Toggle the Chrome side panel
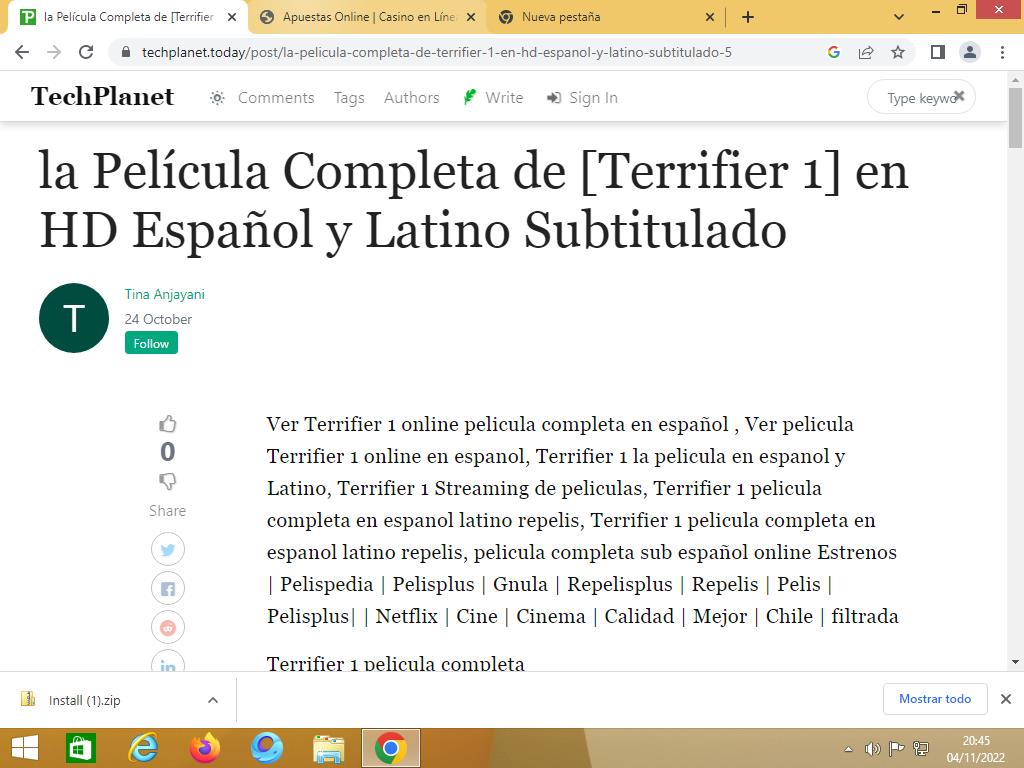1024x768 pixels. pyautogui.click(x=937, y=52)
